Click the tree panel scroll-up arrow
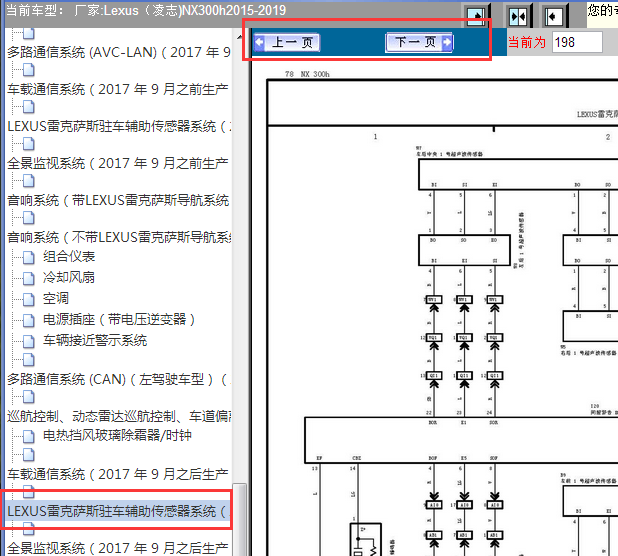The height and width of the screenshot is (556, 618). pos(240,37)
